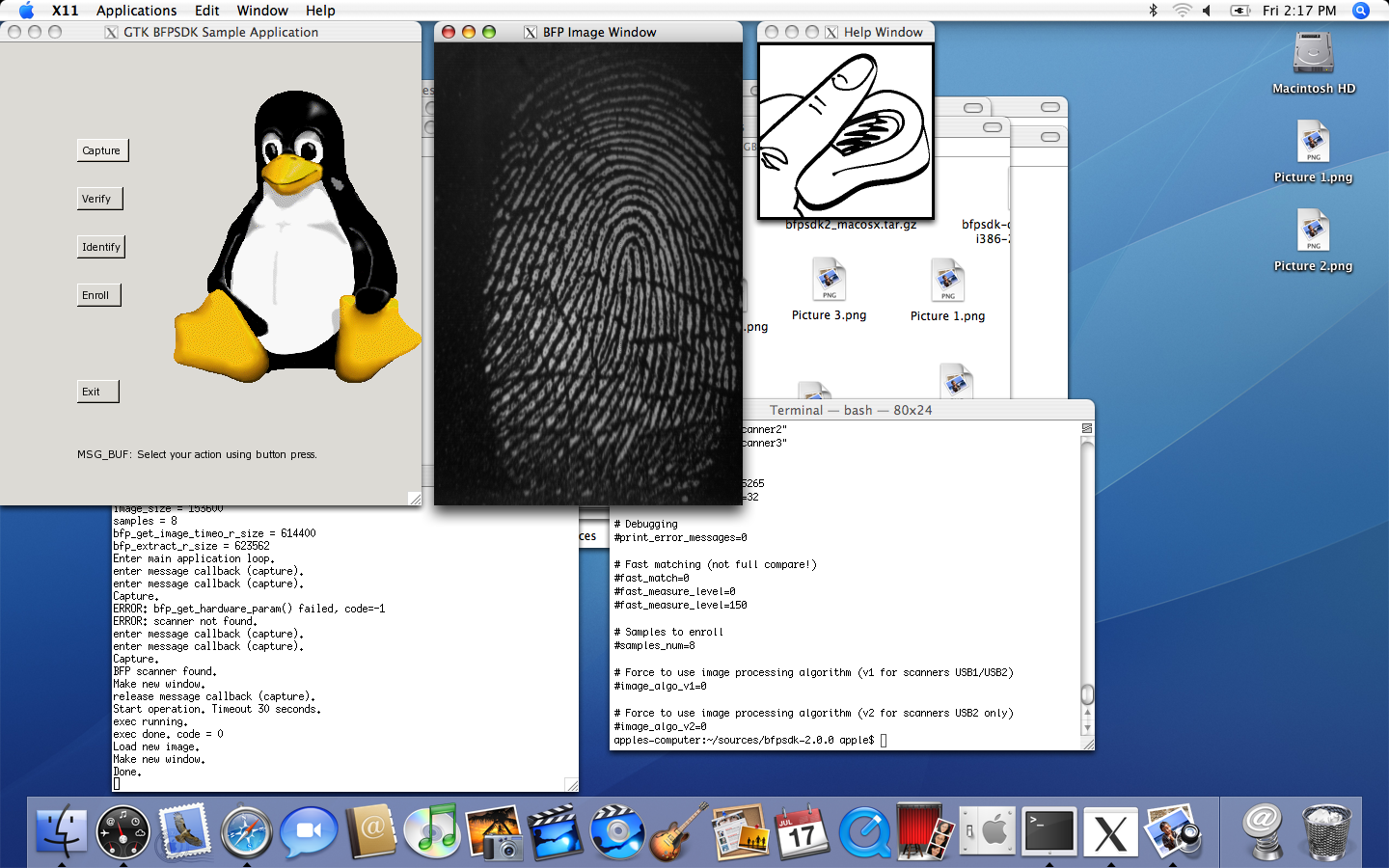The height and width of the screenshot is (868, 1389).
Task: Open iCal calendar in the dock
Action: [802, 832]
